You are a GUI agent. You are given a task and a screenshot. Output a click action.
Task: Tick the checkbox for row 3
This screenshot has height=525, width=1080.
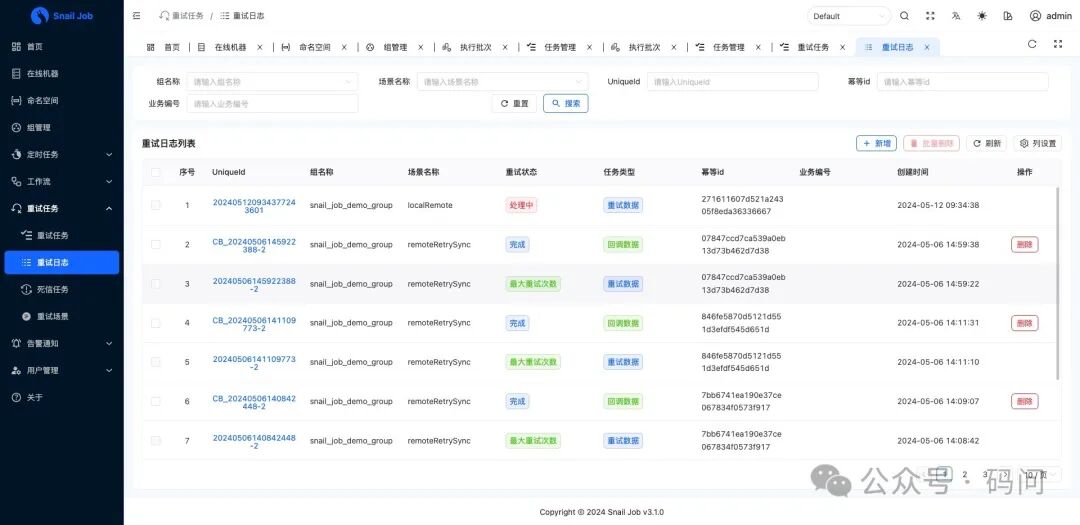pyautogui.click(x=156, y=284)
